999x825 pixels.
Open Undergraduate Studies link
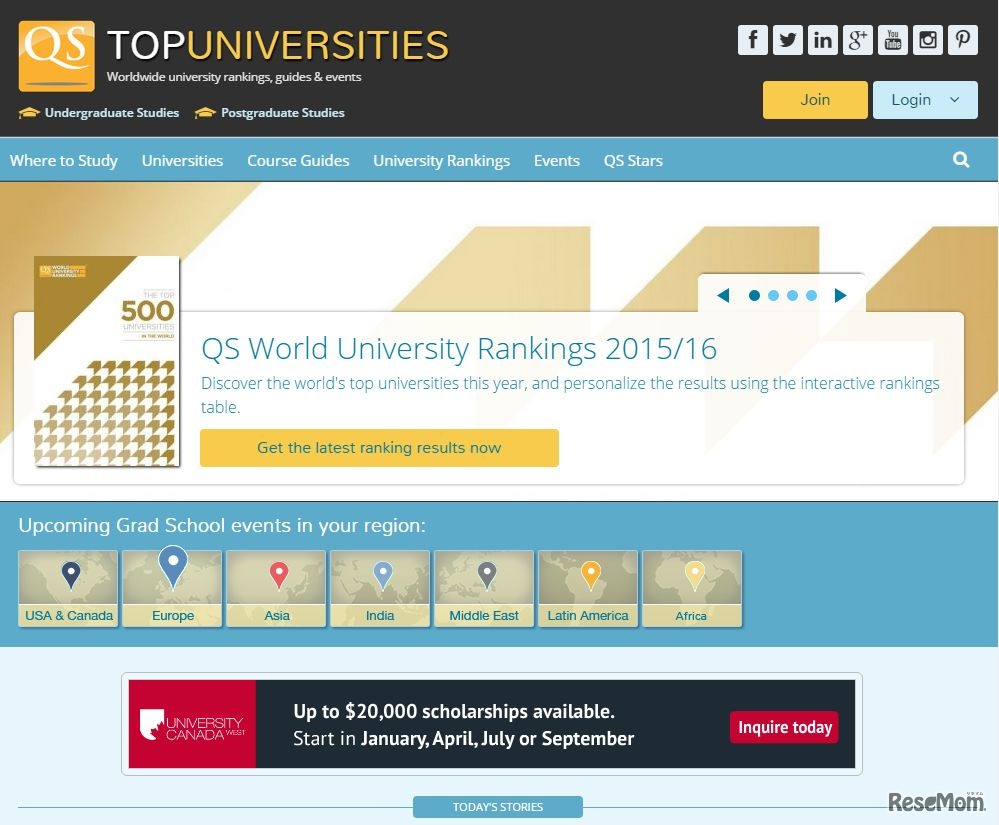click(99, 113)
